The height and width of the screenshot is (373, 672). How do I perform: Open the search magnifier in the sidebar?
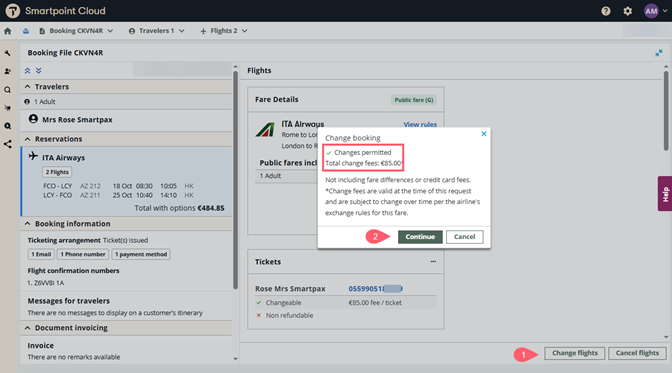(8, 90)
